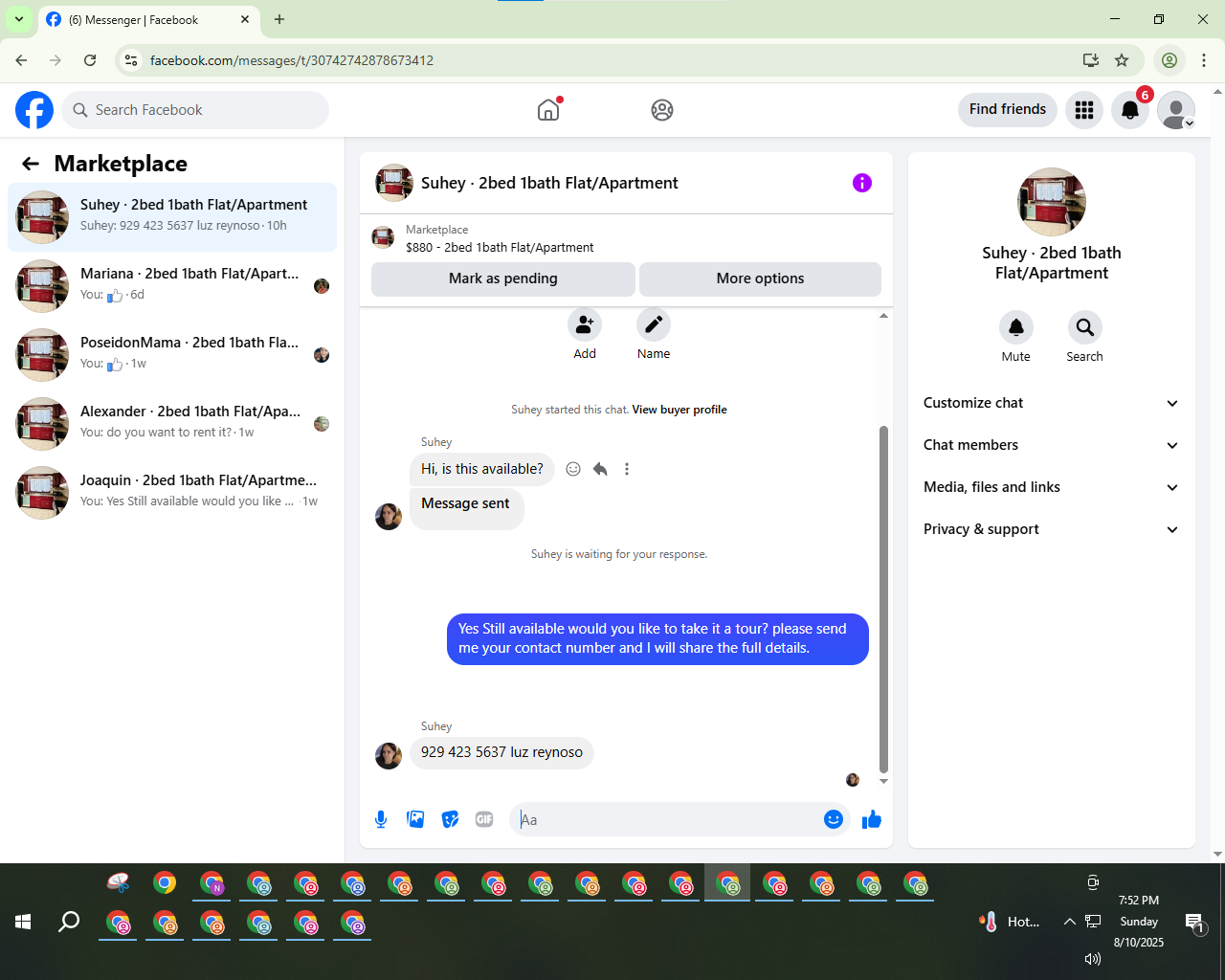Open the $880 2bed 1bath Marketplace listing
Image resolution: width=1225 pixels, height=980 pixels.
(x=500, y=247)
